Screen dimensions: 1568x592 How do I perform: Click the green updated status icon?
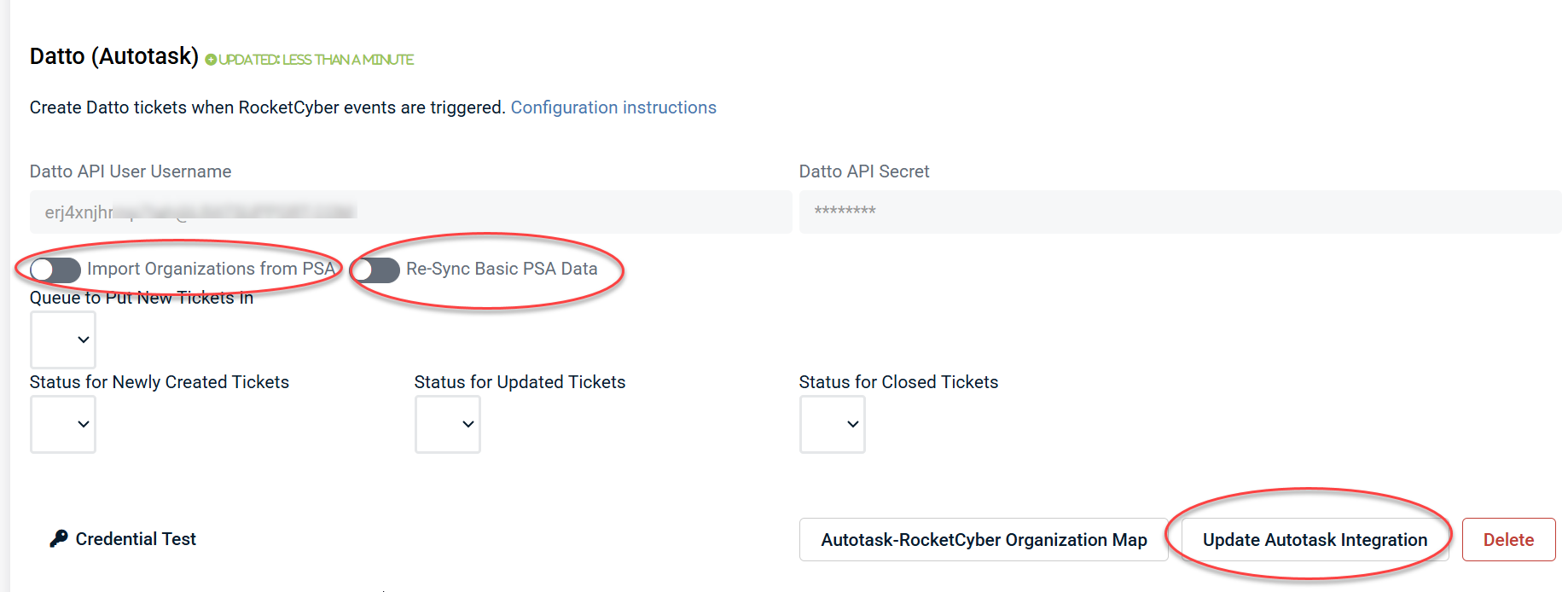[x=211, y=60]
